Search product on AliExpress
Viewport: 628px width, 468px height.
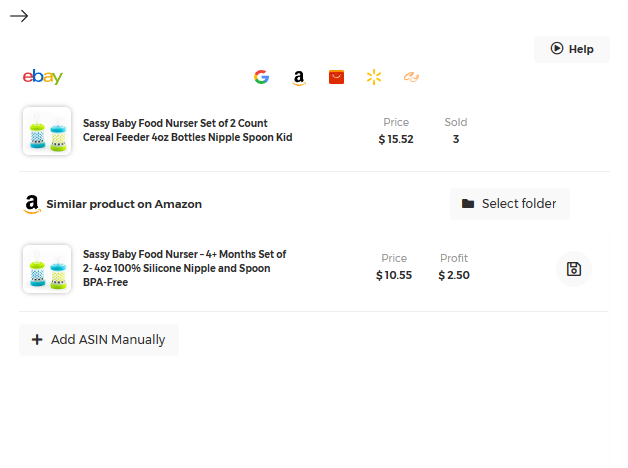336,77
